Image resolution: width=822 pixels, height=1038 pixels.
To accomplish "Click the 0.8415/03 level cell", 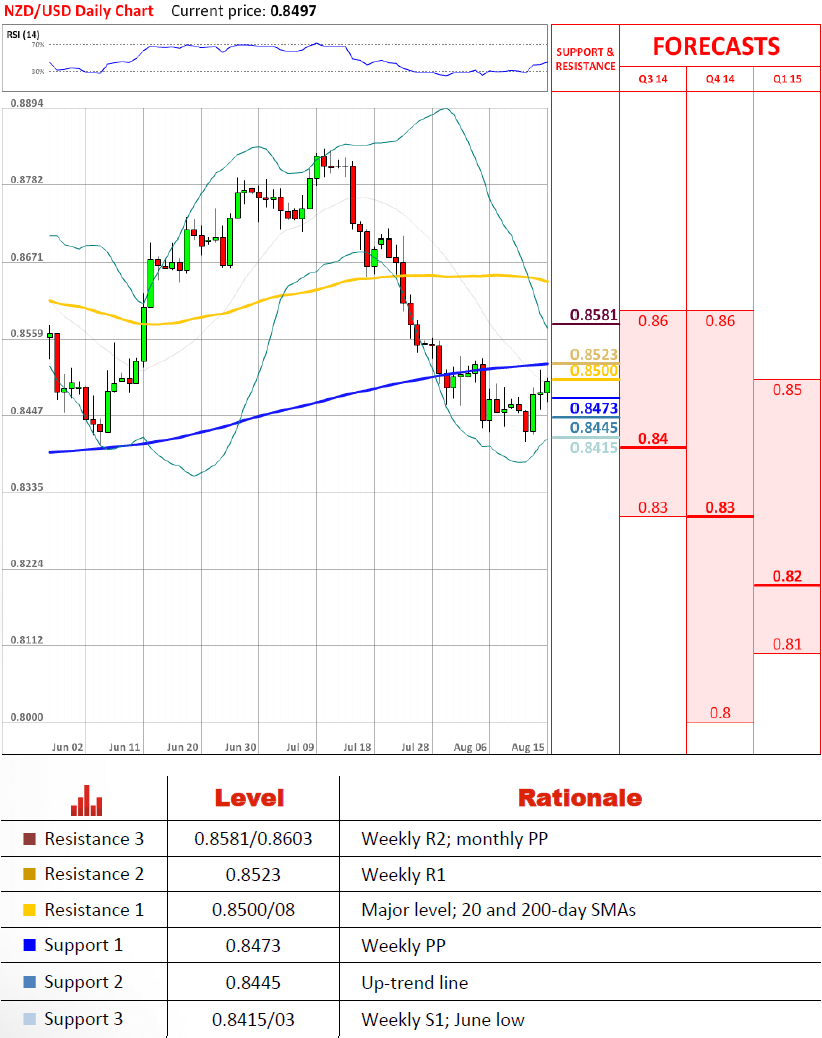I will [253, 1019].
